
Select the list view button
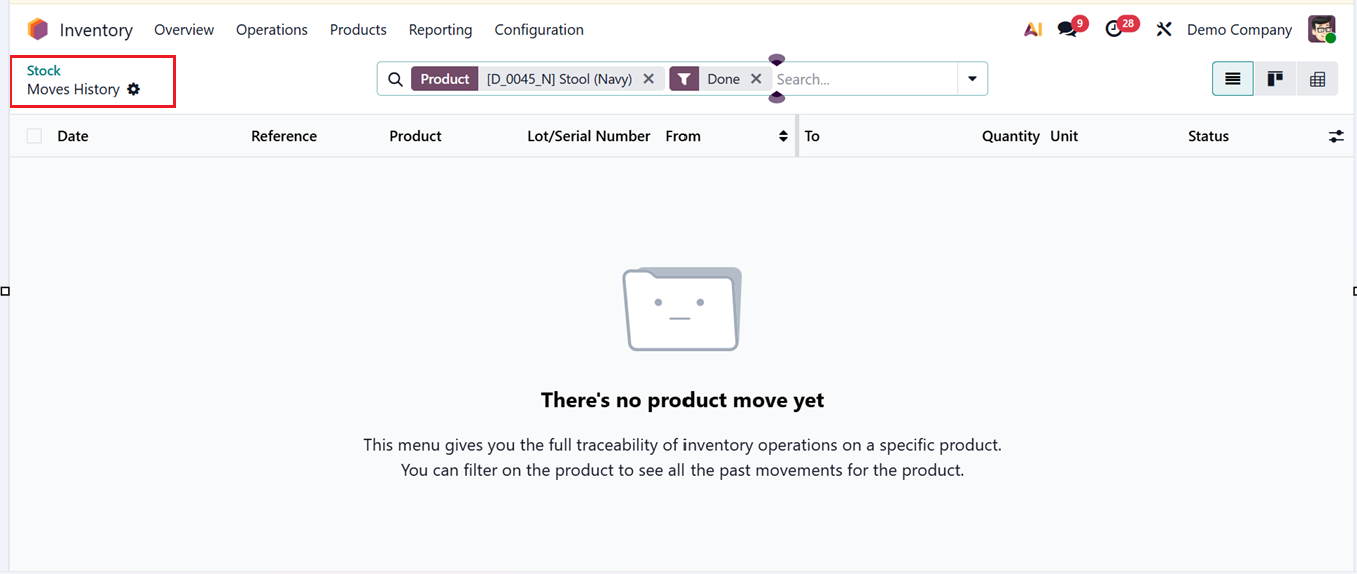pyautogui.click(x=1233, y=79)
